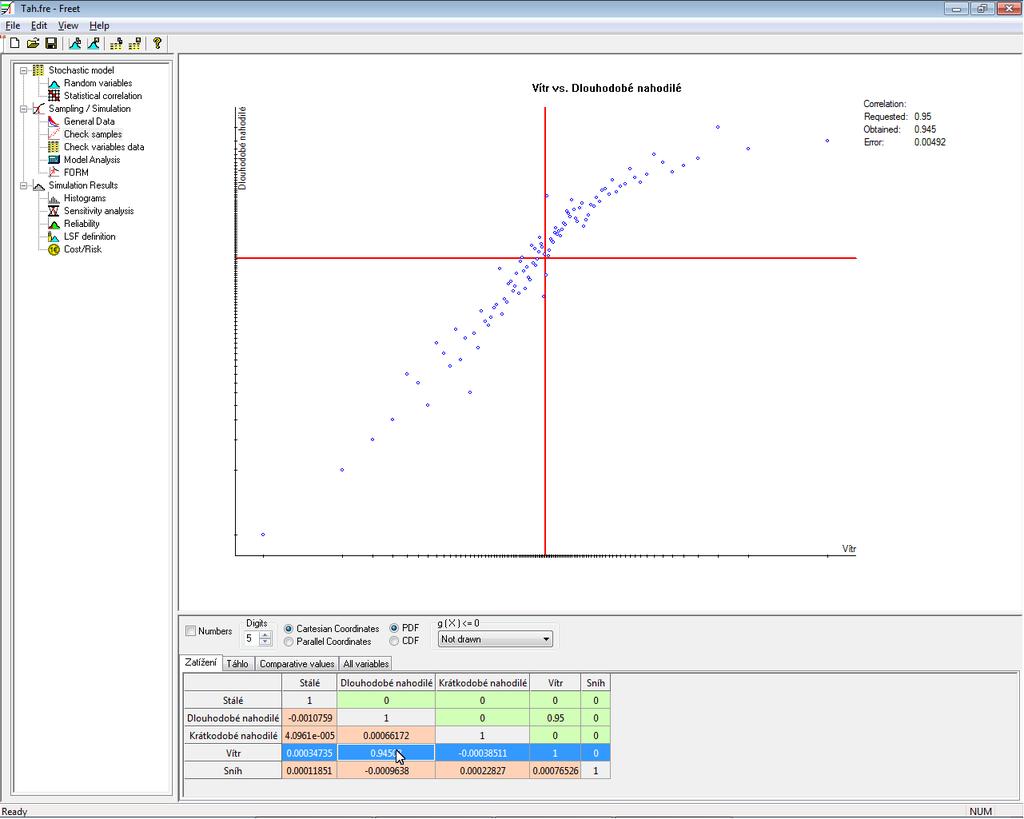Increase Digits with the up spinner arrow
1024x819 pixels.
(x=265, y=635)
